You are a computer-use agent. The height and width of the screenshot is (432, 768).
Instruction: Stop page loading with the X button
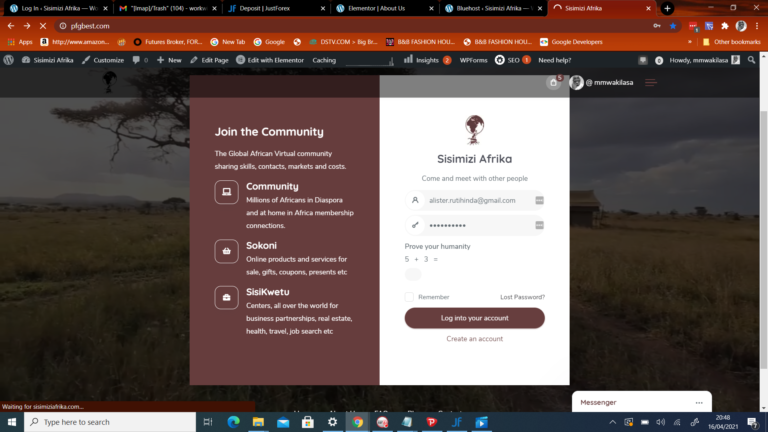pos(43,26)
